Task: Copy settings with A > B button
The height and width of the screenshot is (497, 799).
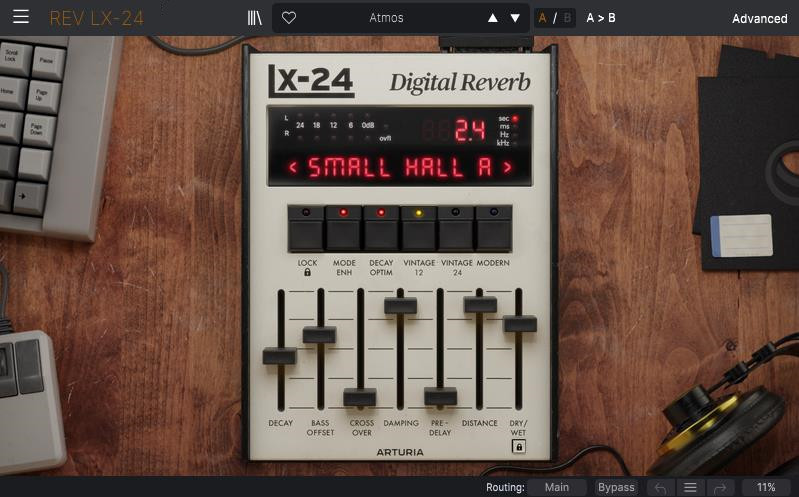Action: [601, 18]
